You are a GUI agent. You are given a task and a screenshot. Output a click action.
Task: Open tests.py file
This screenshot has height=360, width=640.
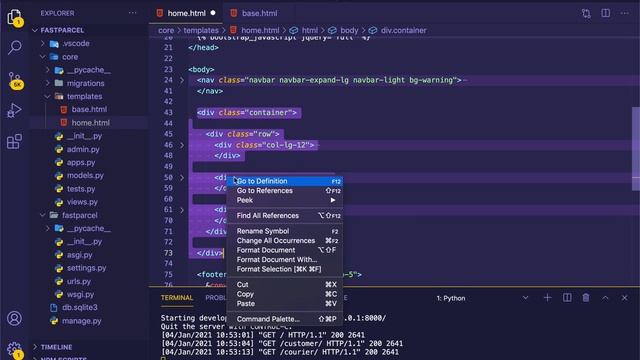[x=81, y=189]
